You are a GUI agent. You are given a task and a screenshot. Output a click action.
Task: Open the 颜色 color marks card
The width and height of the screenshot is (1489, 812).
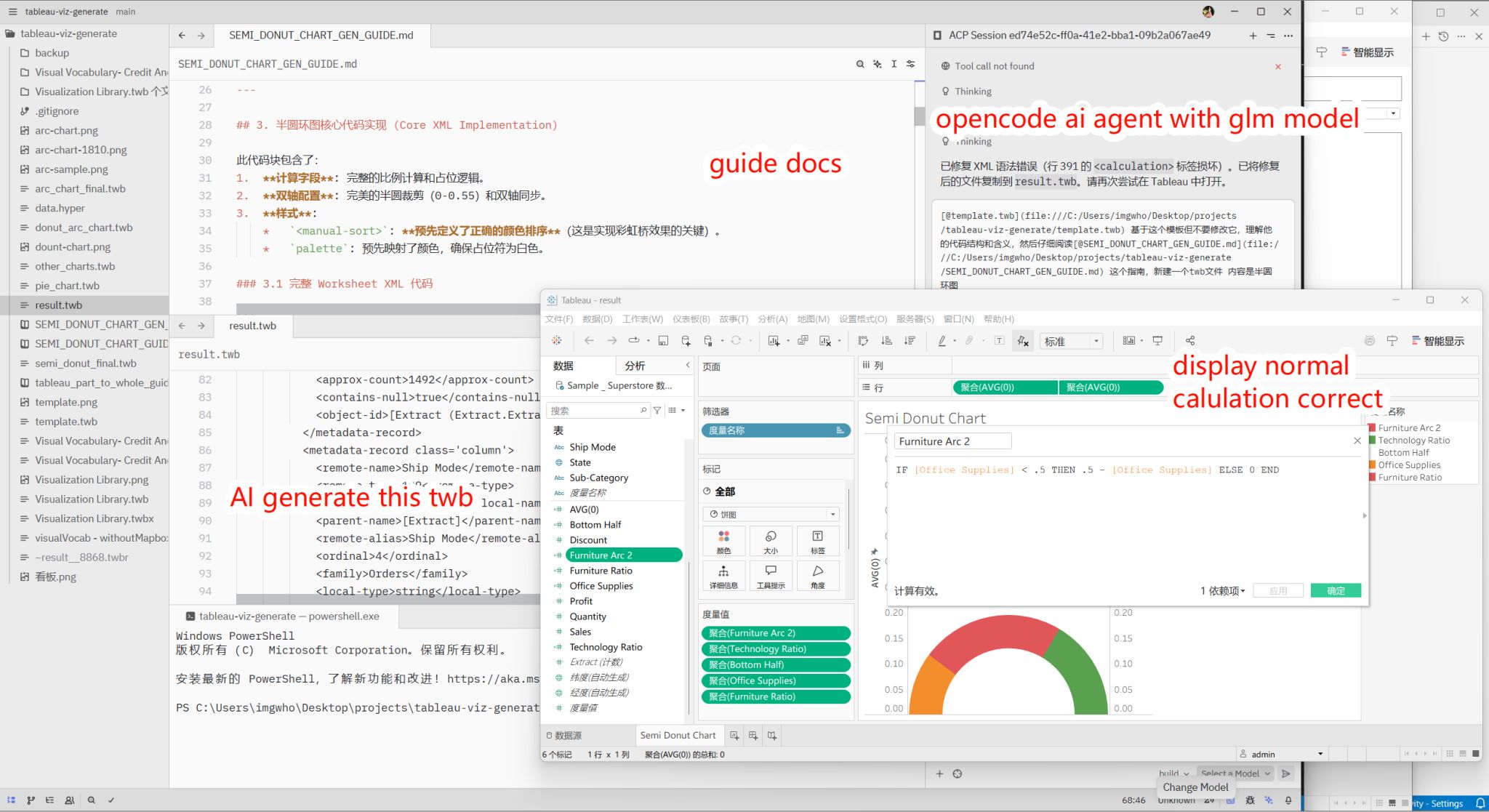click(723, 542)
